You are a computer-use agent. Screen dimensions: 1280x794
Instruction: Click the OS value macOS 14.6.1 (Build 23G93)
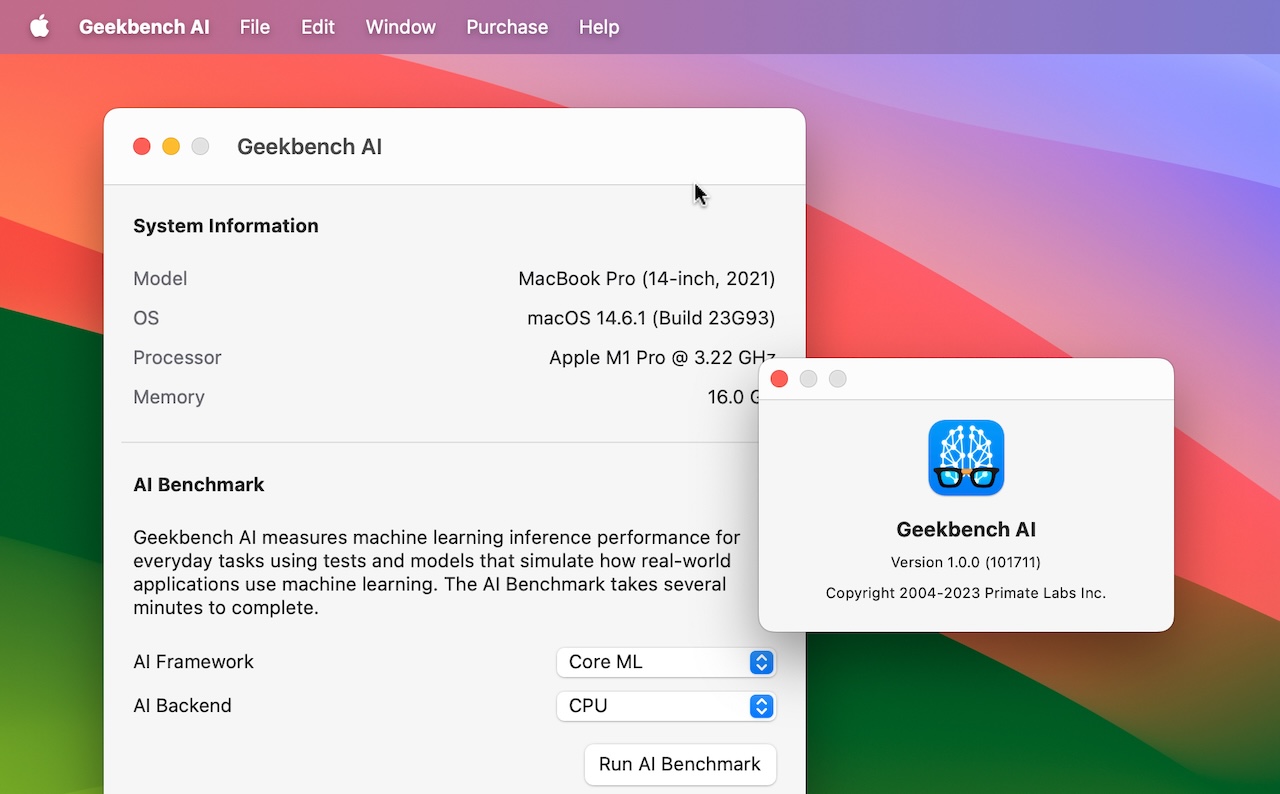point(651,318)
